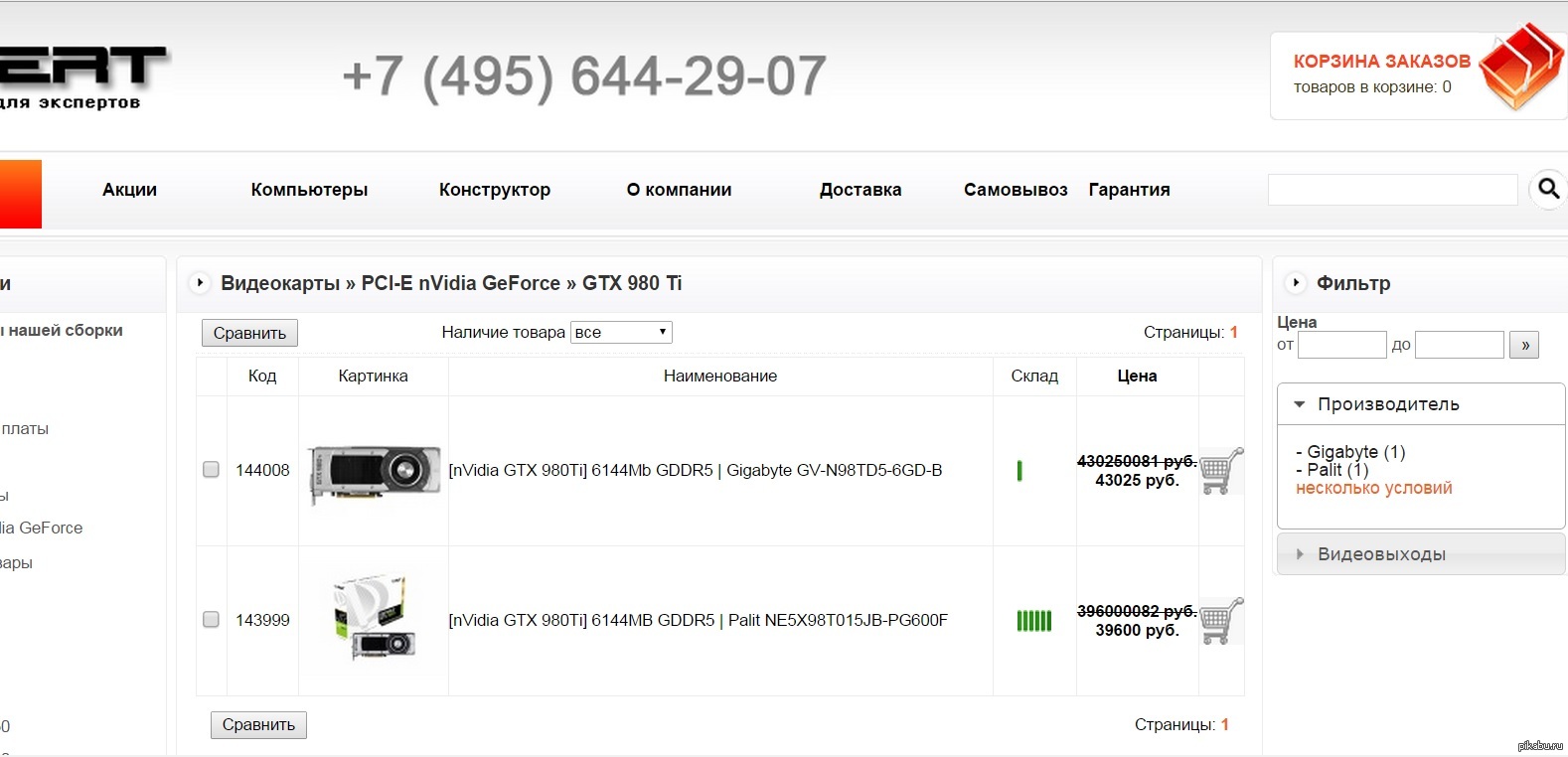Viewport: 1568px width, 757px height.
Task: Click the Картинка column header
Action: tap(373, 377)
